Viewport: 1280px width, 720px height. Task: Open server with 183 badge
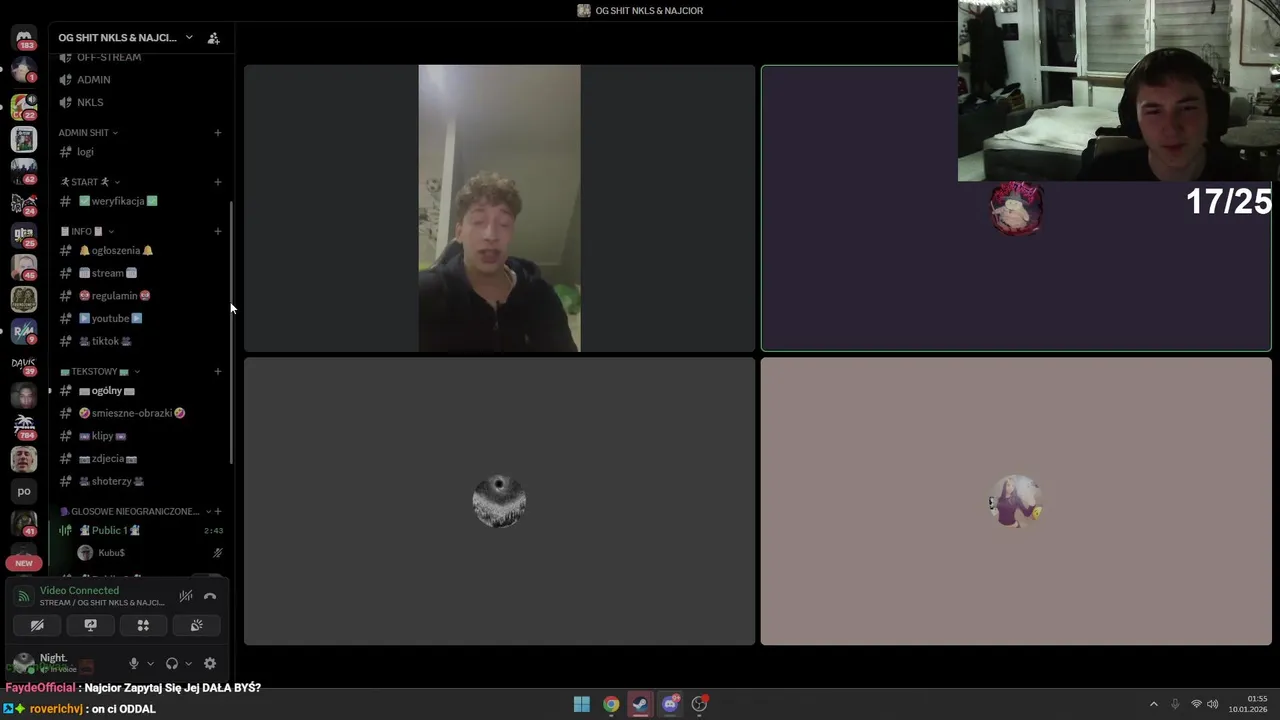pyautogui.click(x=24, y=38)
